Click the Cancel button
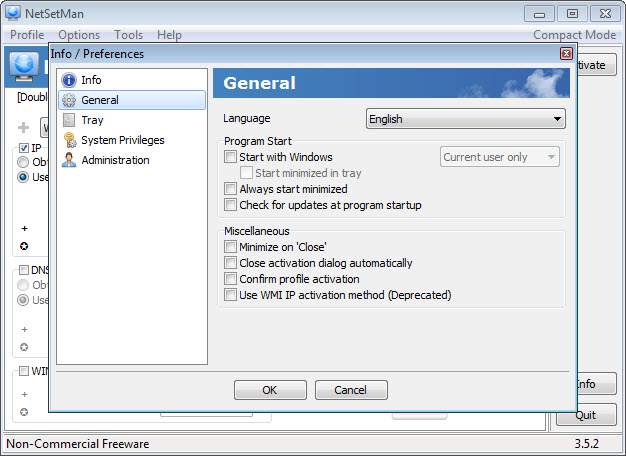 click(x=351, y=390)
